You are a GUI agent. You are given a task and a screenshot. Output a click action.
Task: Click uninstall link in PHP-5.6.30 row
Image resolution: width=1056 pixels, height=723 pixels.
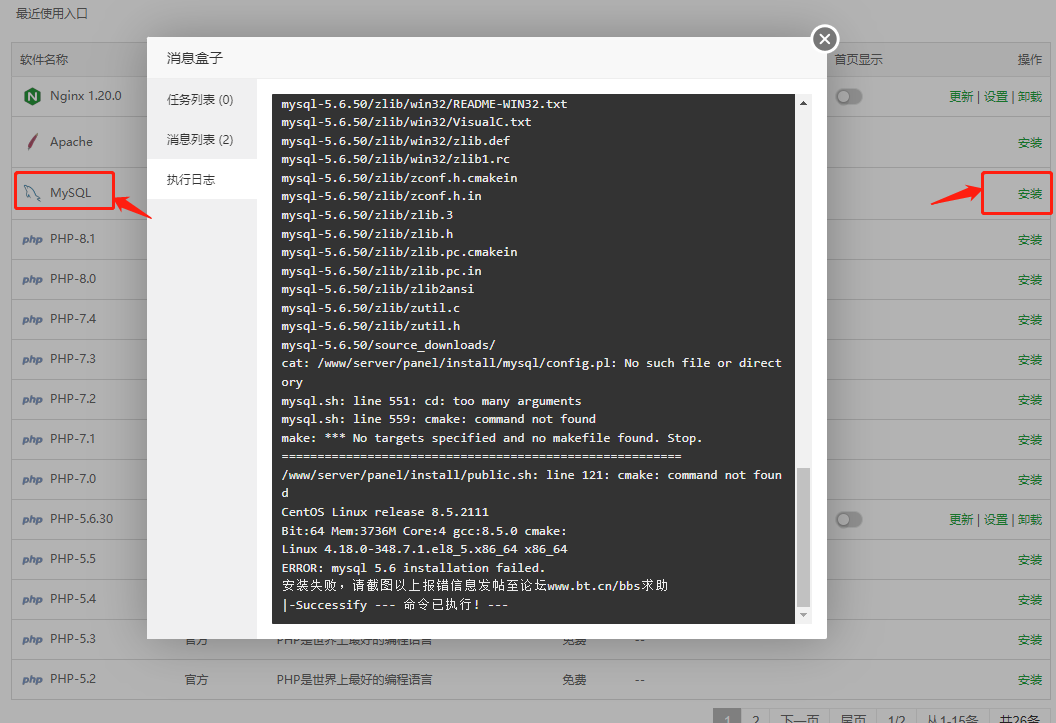pyautogui.click(x=1030, y=520)
